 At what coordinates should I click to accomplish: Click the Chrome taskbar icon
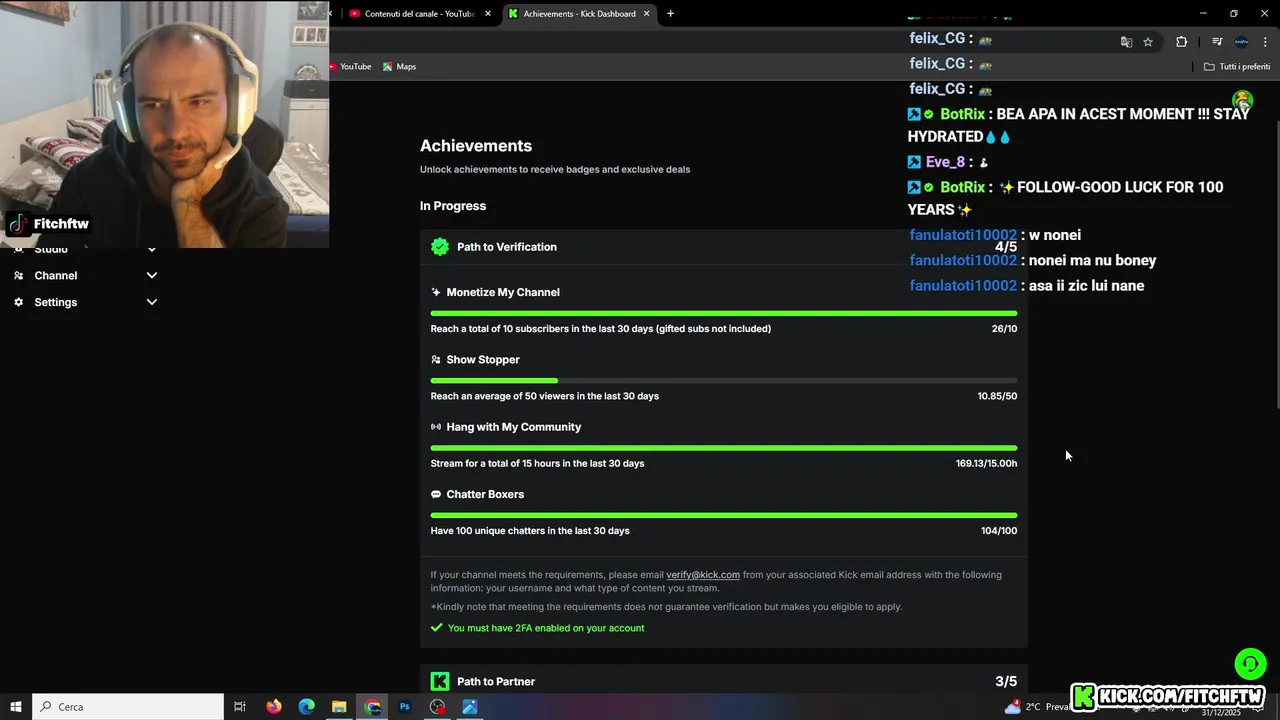click(372, 707)
